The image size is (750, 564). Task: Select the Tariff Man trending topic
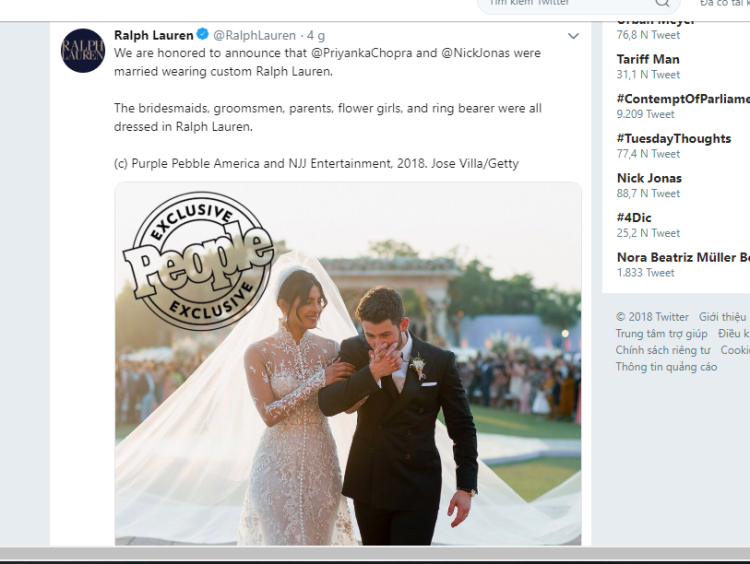tap(647, 59)
